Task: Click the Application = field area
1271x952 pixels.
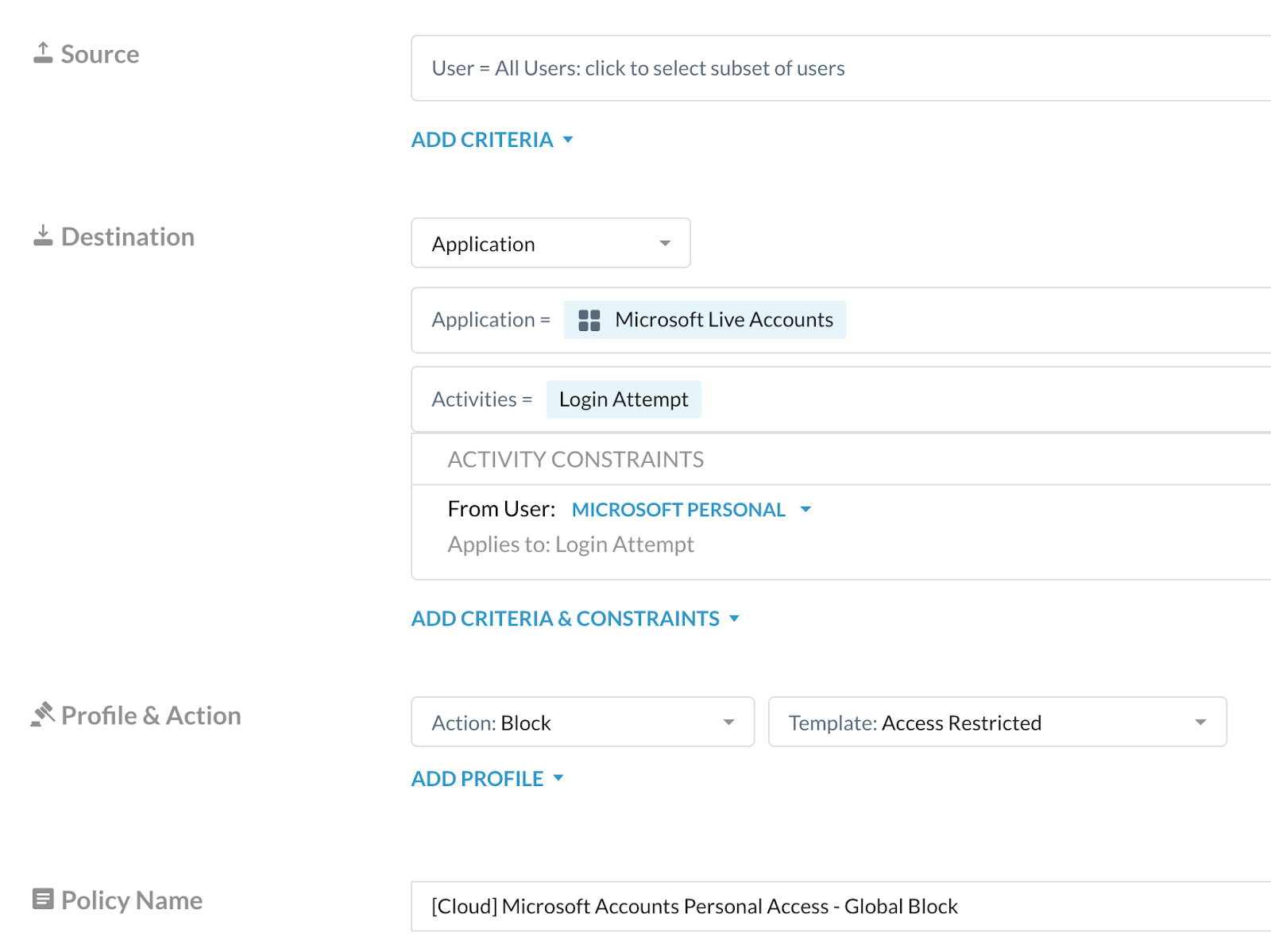Action: (840, 320)
